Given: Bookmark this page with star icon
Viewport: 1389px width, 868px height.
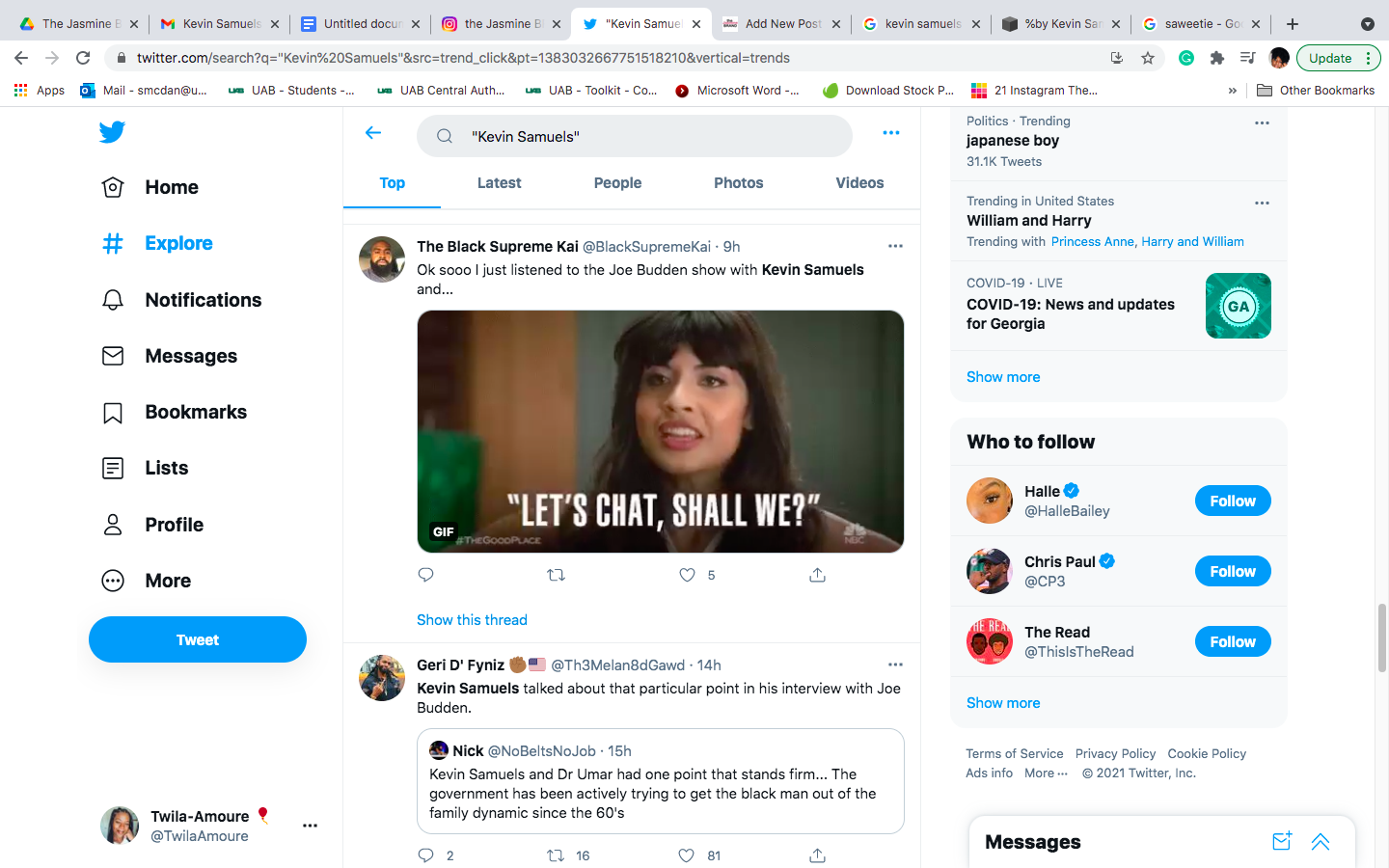Looking at the screenshot, I should (1148, 58).
